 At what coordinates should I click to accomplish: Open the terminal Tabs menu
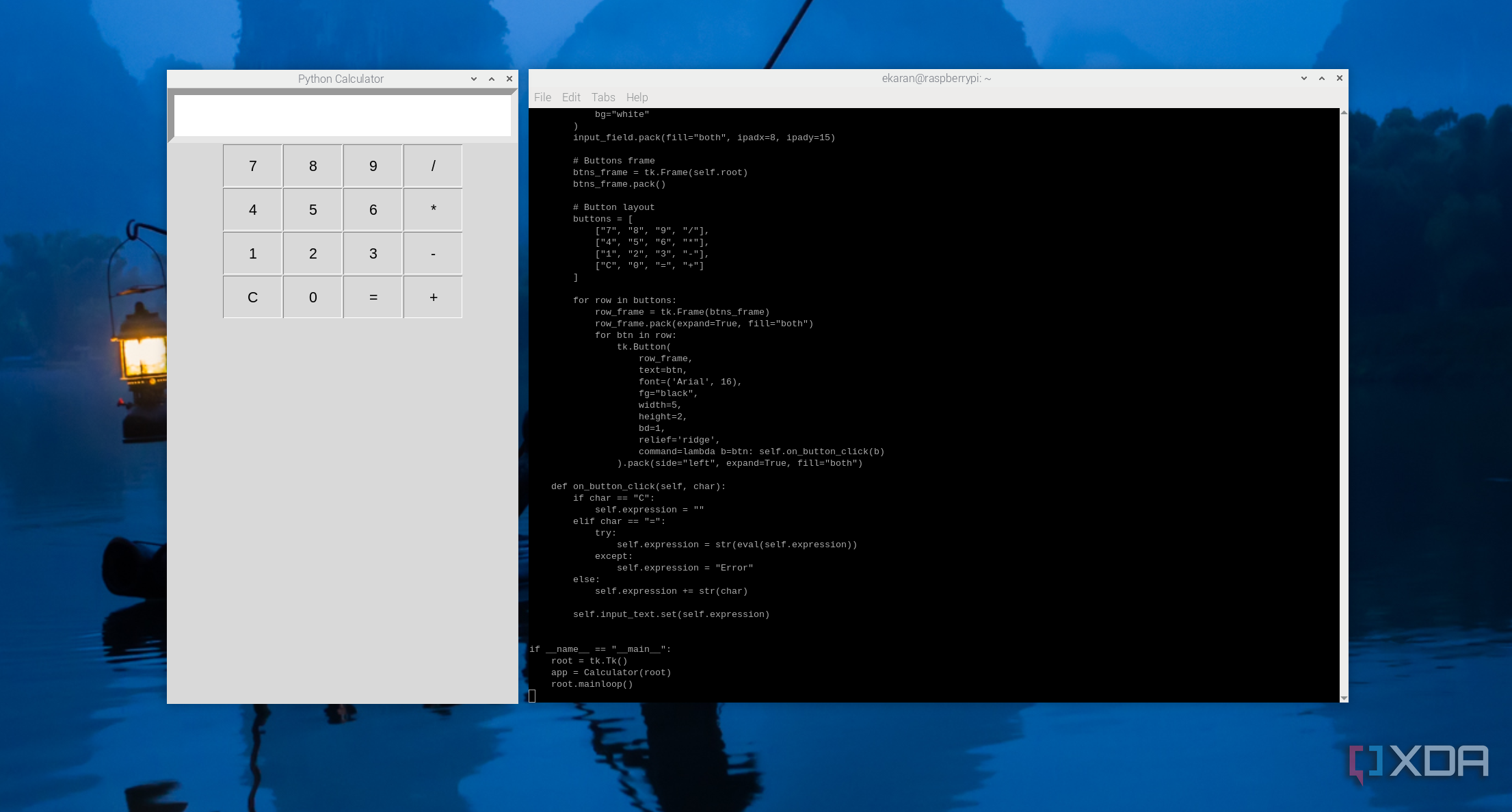(603, 97)
